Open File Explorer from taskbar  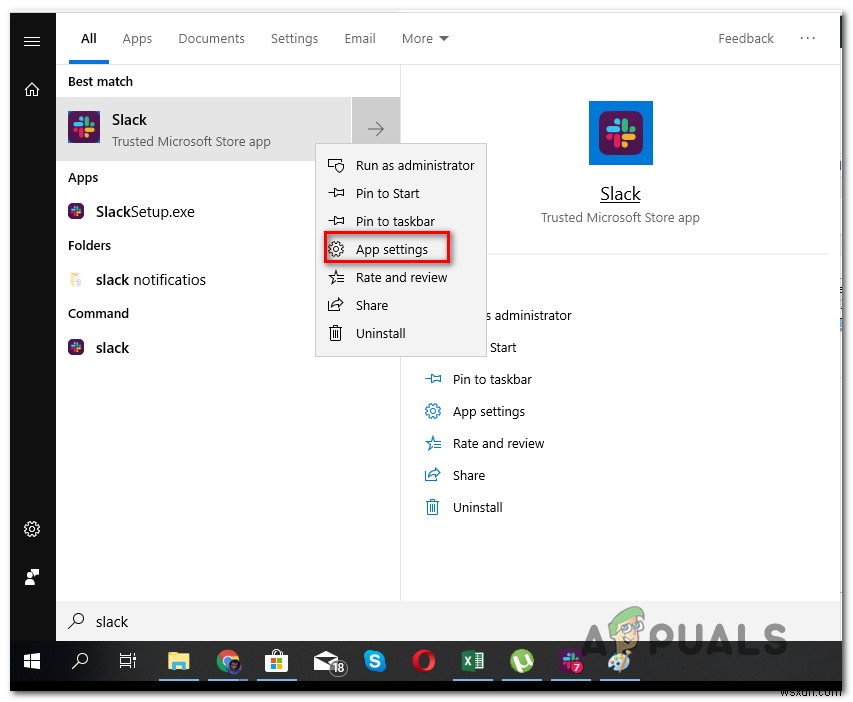click(179, 661)
